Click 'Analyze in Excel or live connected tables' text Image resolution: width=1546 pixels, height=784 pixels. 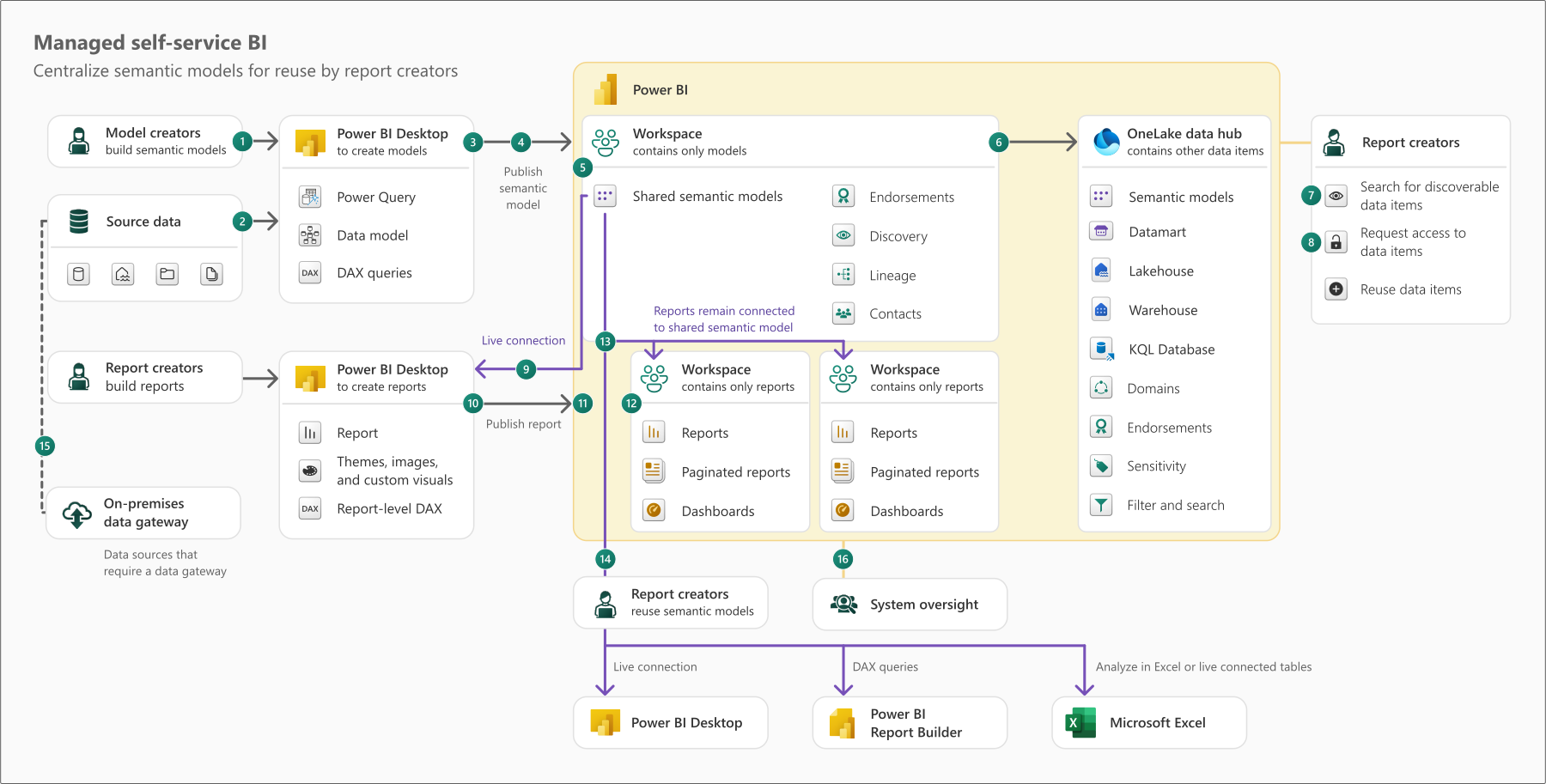(x=1203, y=667)
